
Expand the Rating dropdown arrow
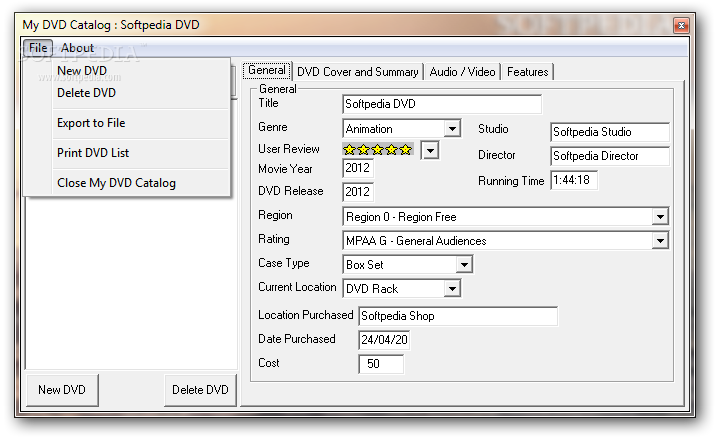point(660,241)
